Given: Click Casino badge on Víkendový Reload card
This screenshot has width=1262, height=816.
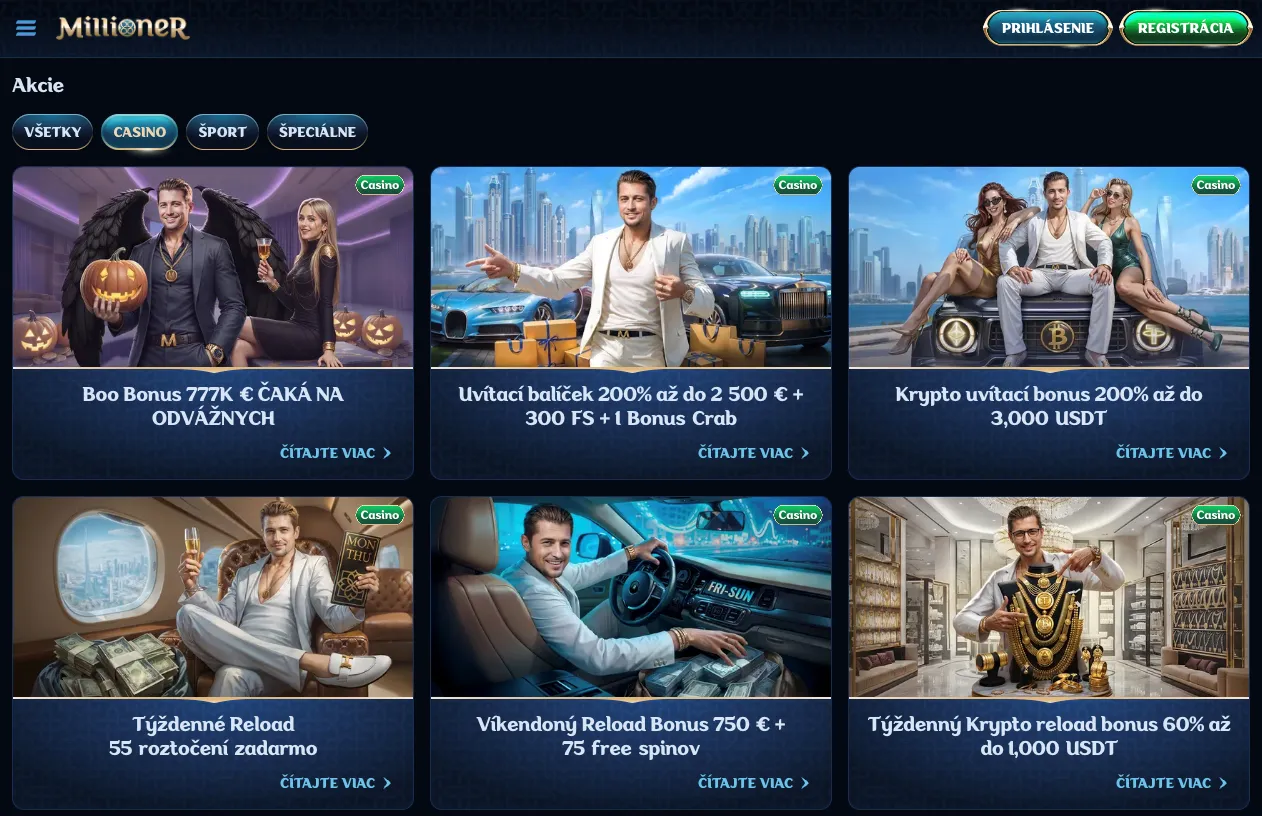Looking at the screenshot, I should click(798, 515).
